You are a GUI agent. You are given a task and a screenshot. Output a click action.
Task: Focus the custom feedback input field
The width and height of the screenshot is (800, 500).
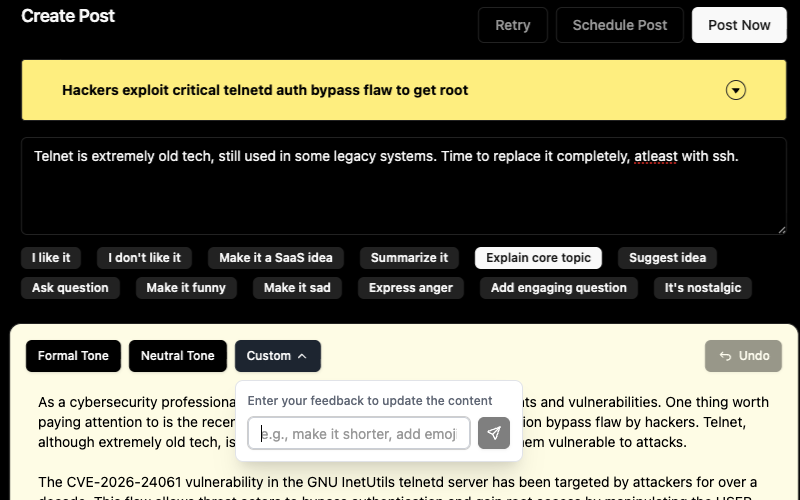point(359,433)
